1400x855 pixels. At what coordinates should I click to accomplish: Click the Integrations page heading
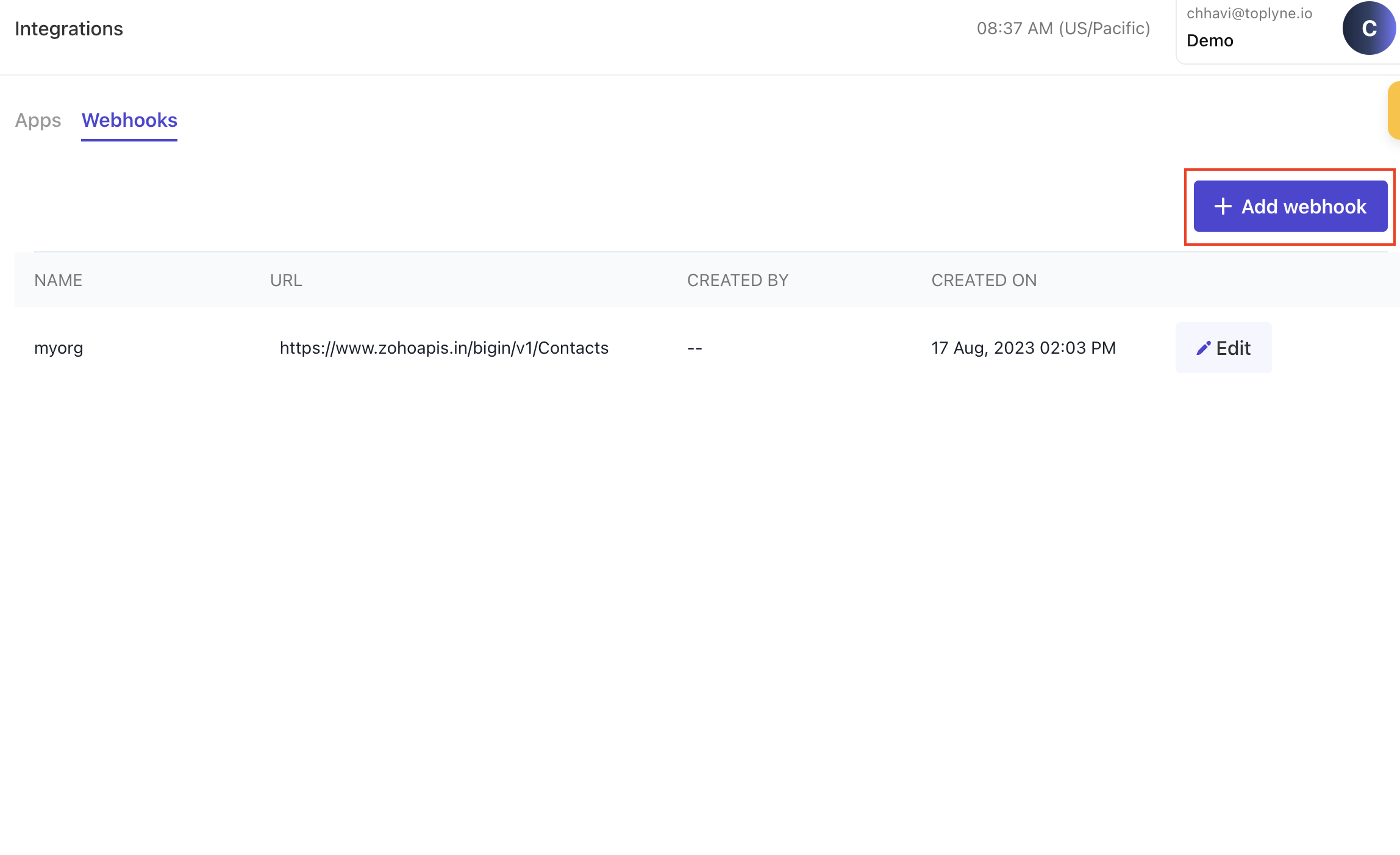coord(69,29)
